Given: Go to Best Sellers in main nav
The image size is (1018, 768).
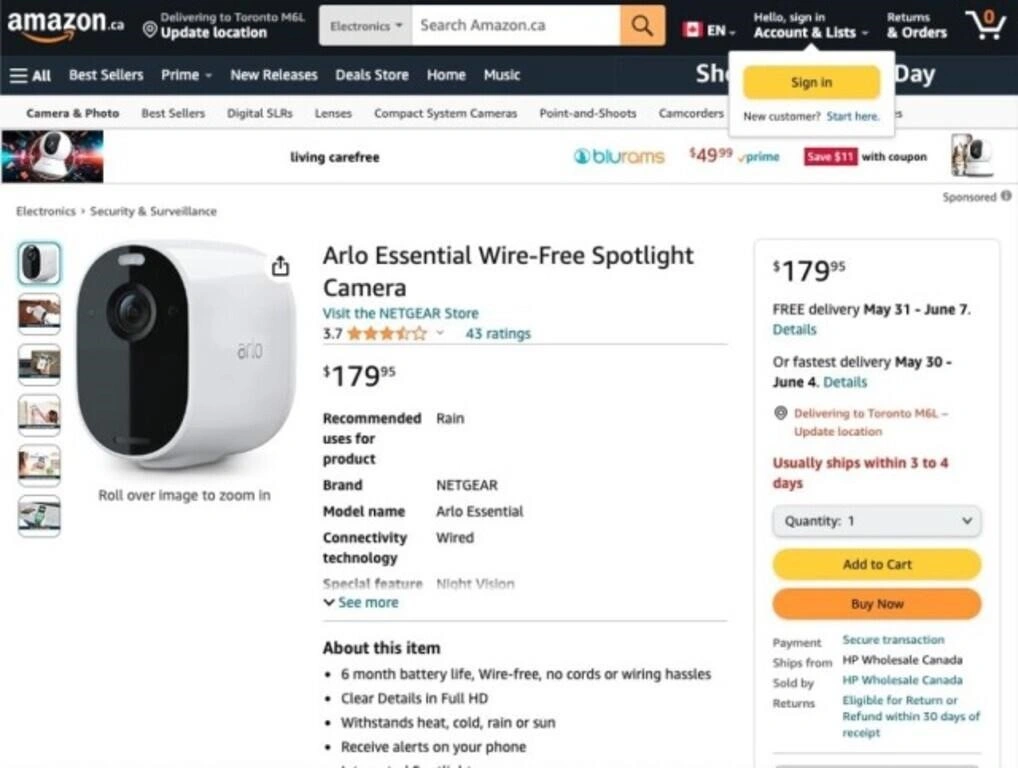Looking at the screenshot, I should coord(106,75).
